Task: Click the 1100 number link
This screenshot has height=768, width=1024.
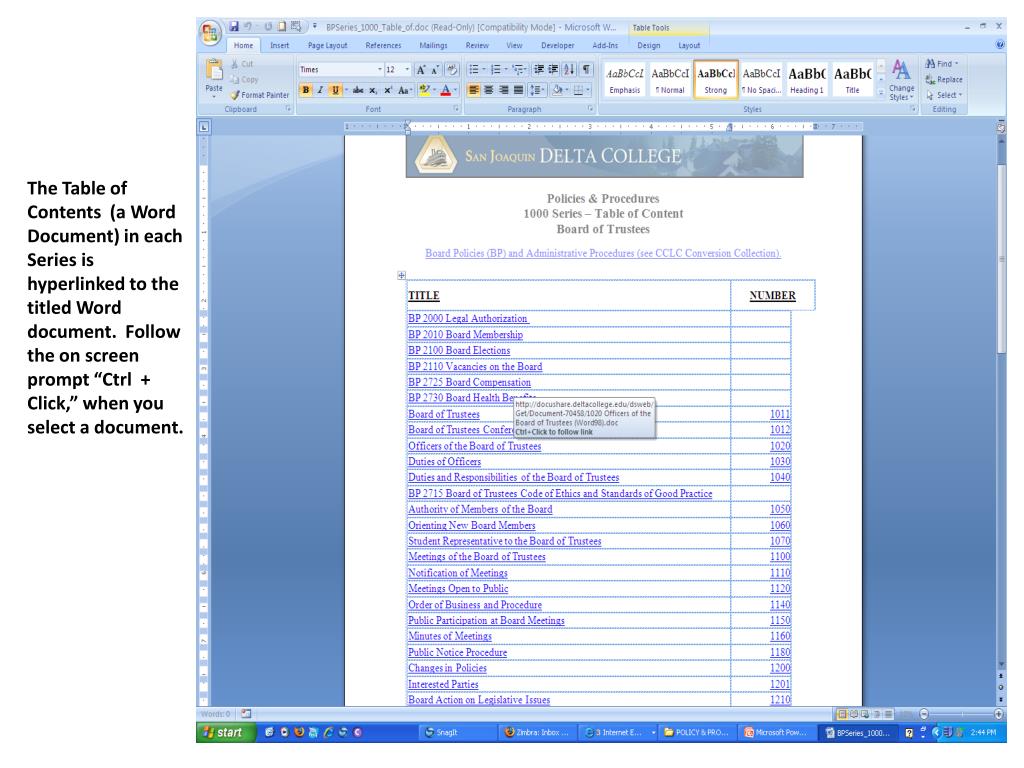Action: click(780, 557)
